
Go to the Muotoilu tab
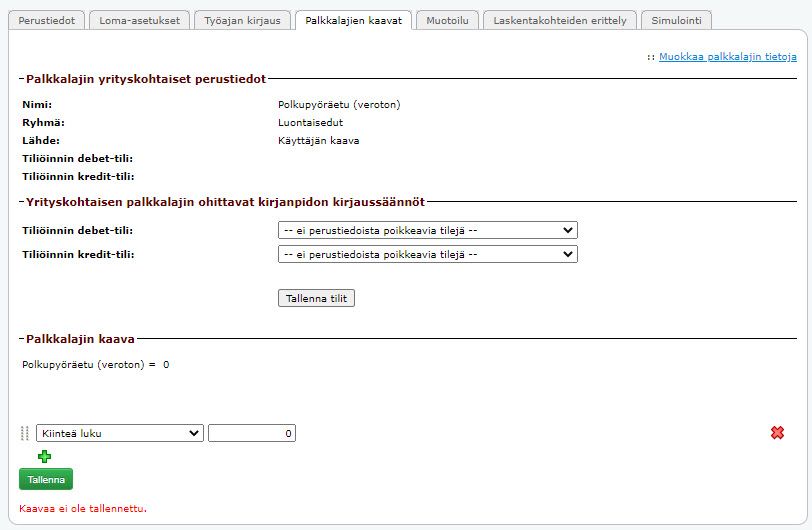447,21
